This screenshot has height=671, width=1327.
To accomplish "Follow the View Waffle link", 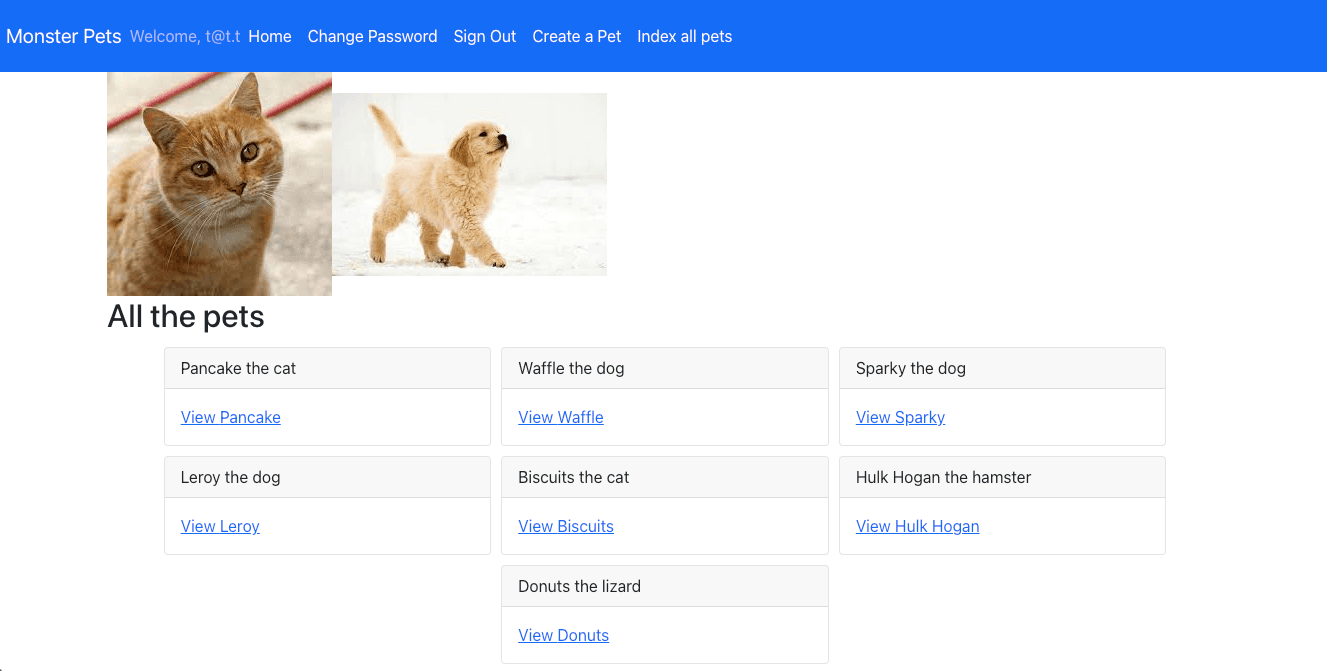I will [561, 417].
